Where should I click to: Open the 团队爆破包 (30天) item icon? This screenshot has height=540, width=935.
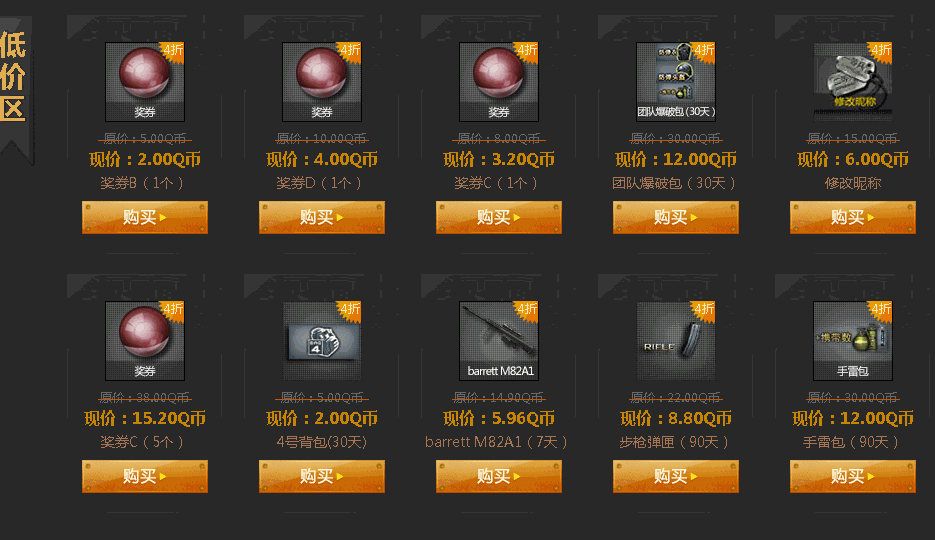[676, 82]
